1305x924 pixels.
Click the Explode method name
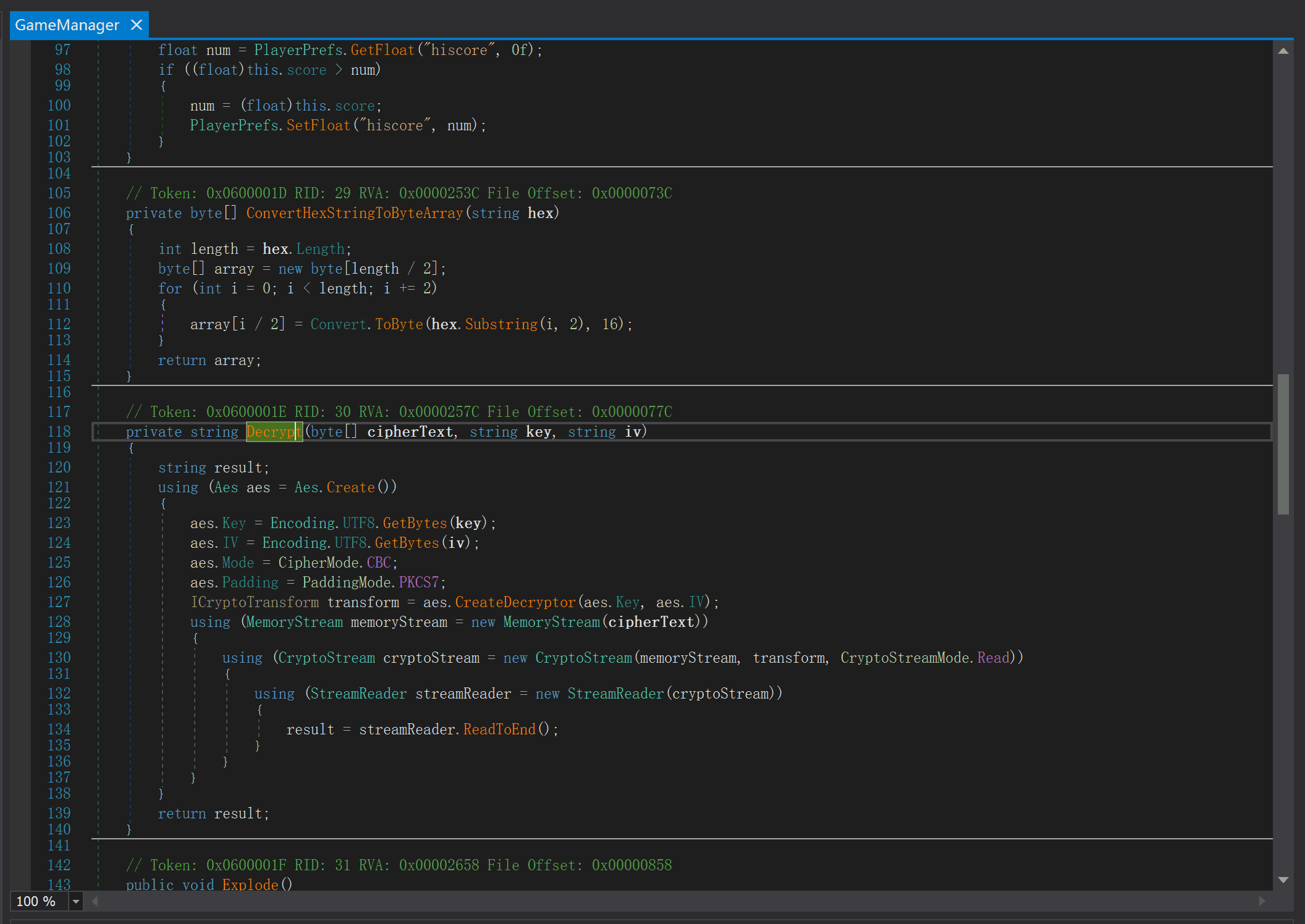tap(250, 884)
